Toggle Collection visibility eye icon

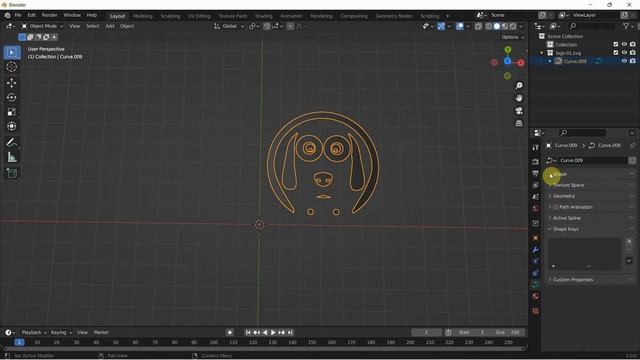tap(624, 44)
